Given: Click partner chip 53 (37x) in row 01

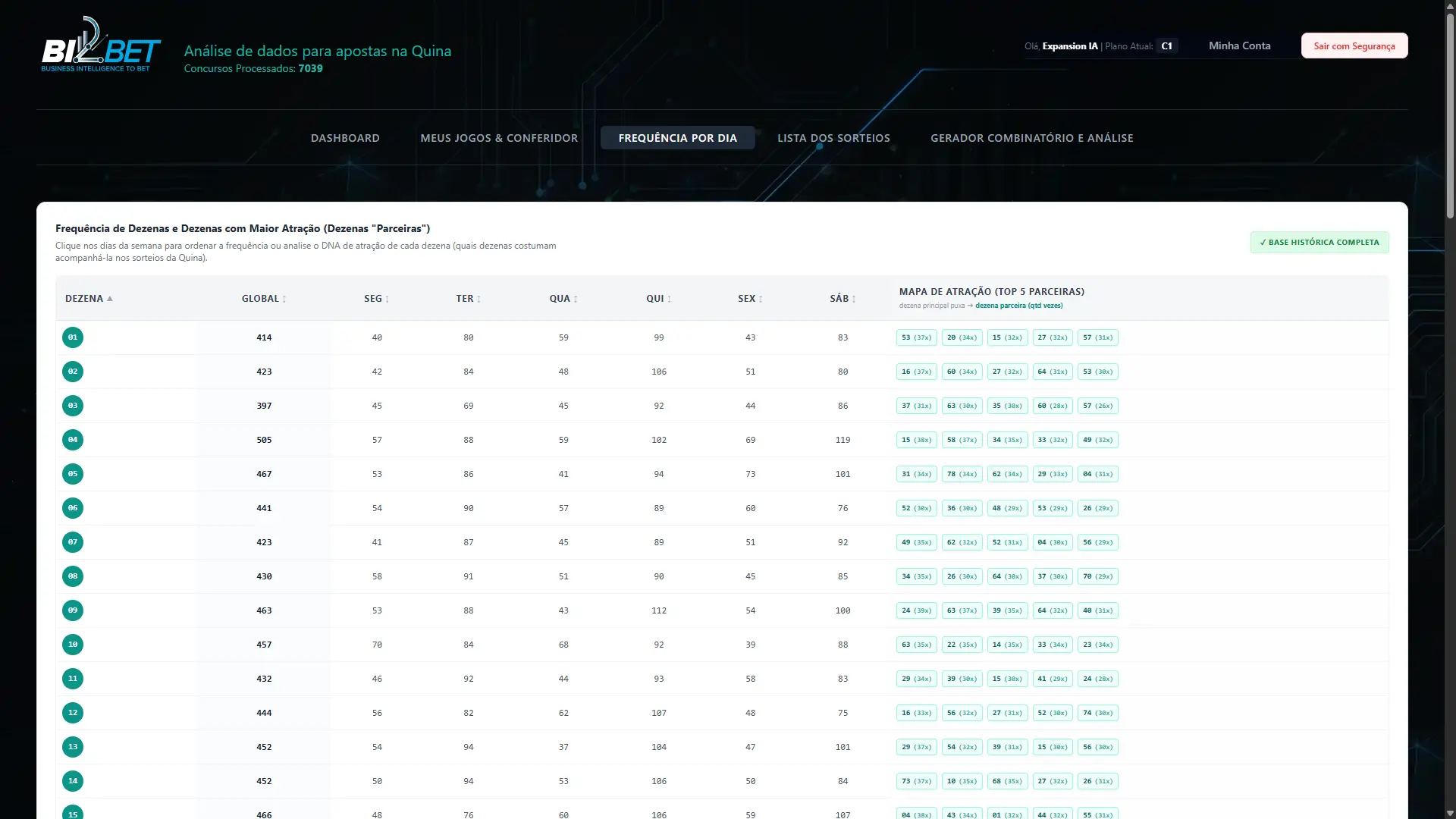Looking at the screenshot, I should (916, 337).
